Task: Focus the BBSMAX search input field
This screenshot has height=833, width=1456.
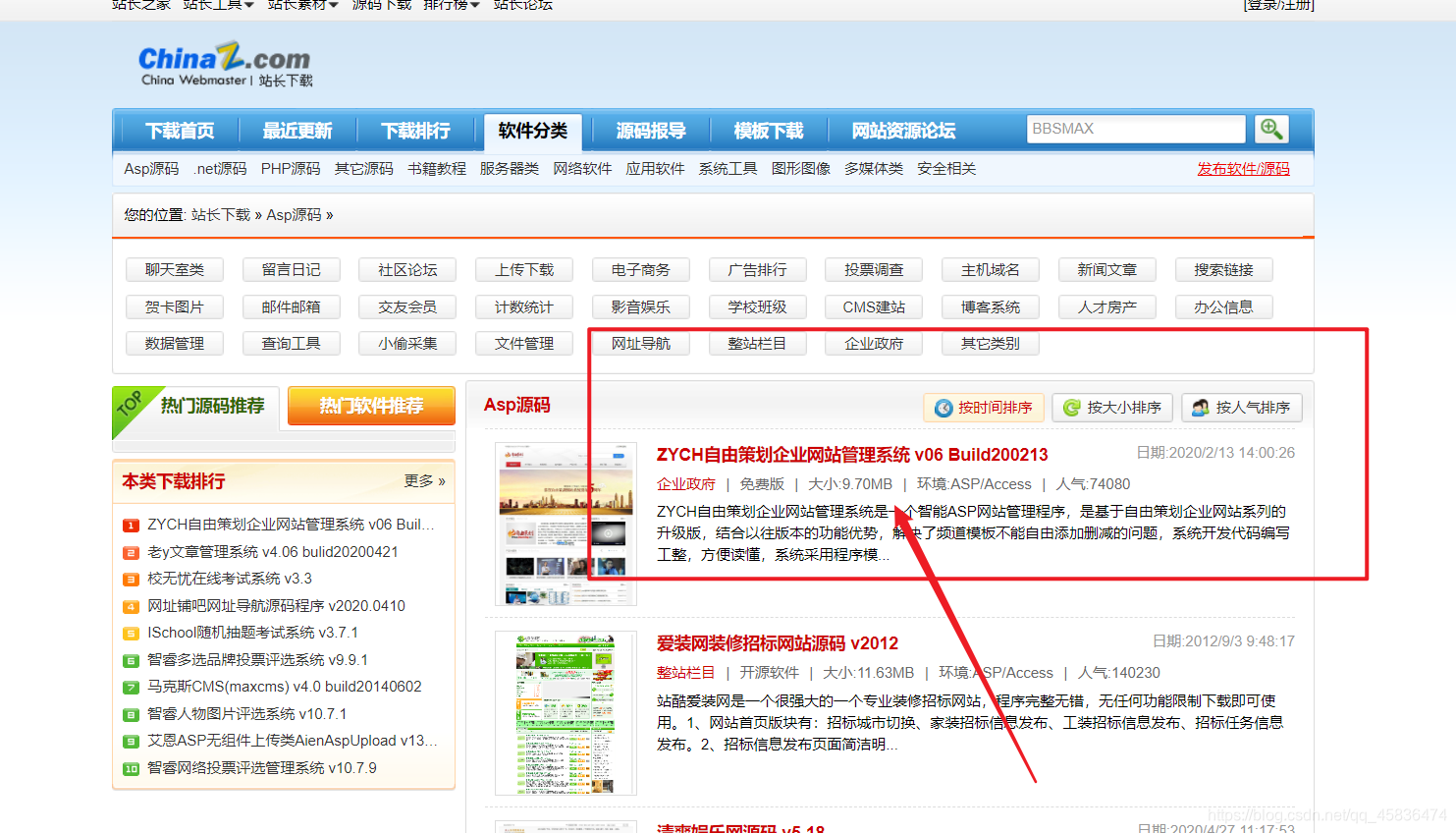Action: (x=1136, y=129)
